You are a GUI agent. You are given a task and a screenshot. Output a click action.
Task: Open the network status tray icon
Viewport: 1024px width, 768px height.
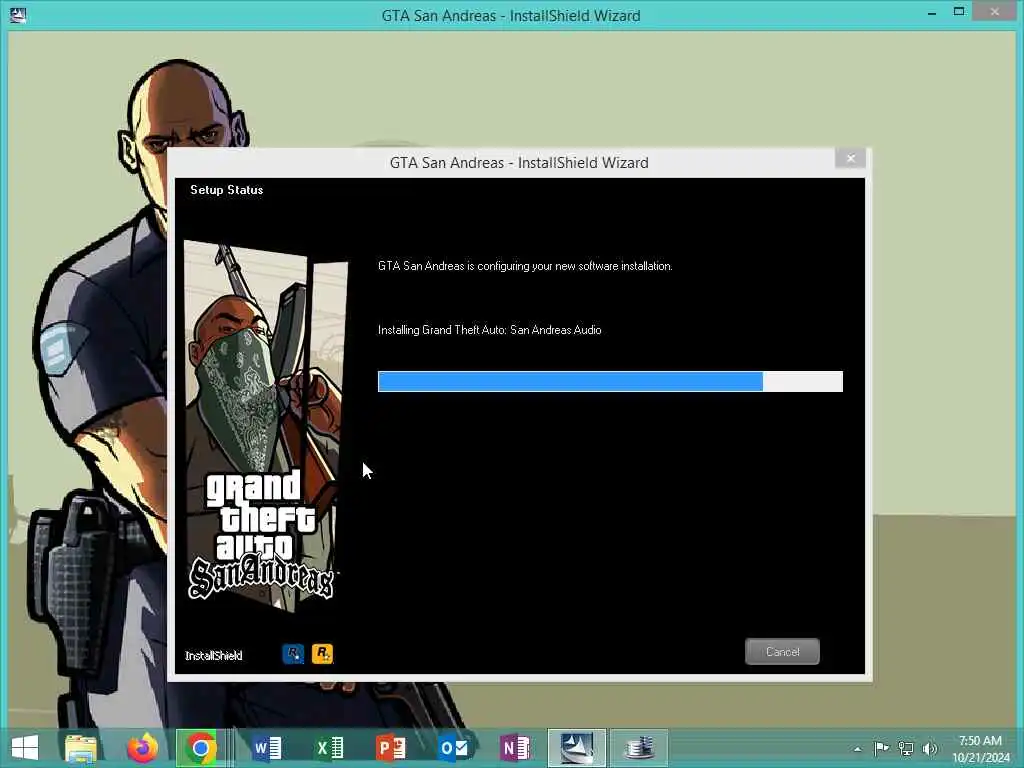[906, 748]
